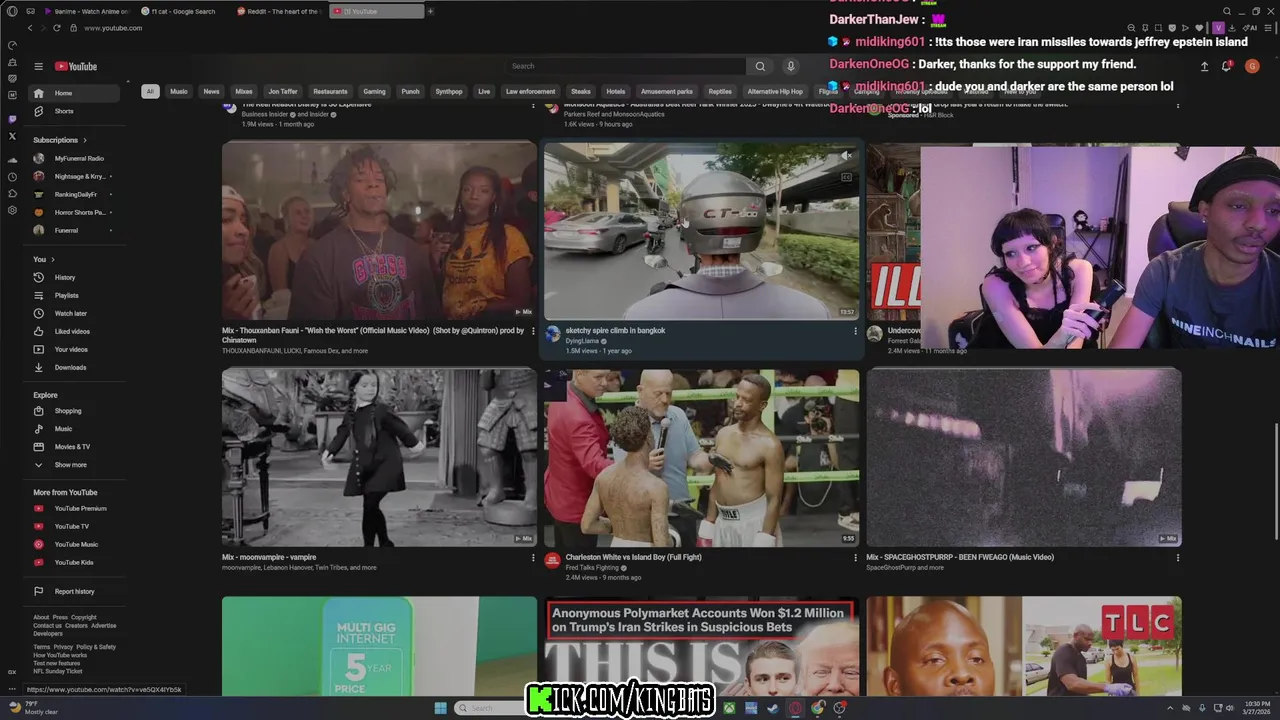This screenshot has width=1280, height=720.
Task: Open History in the sidebar
Action: pyautogui.click(x=73, y=277)
